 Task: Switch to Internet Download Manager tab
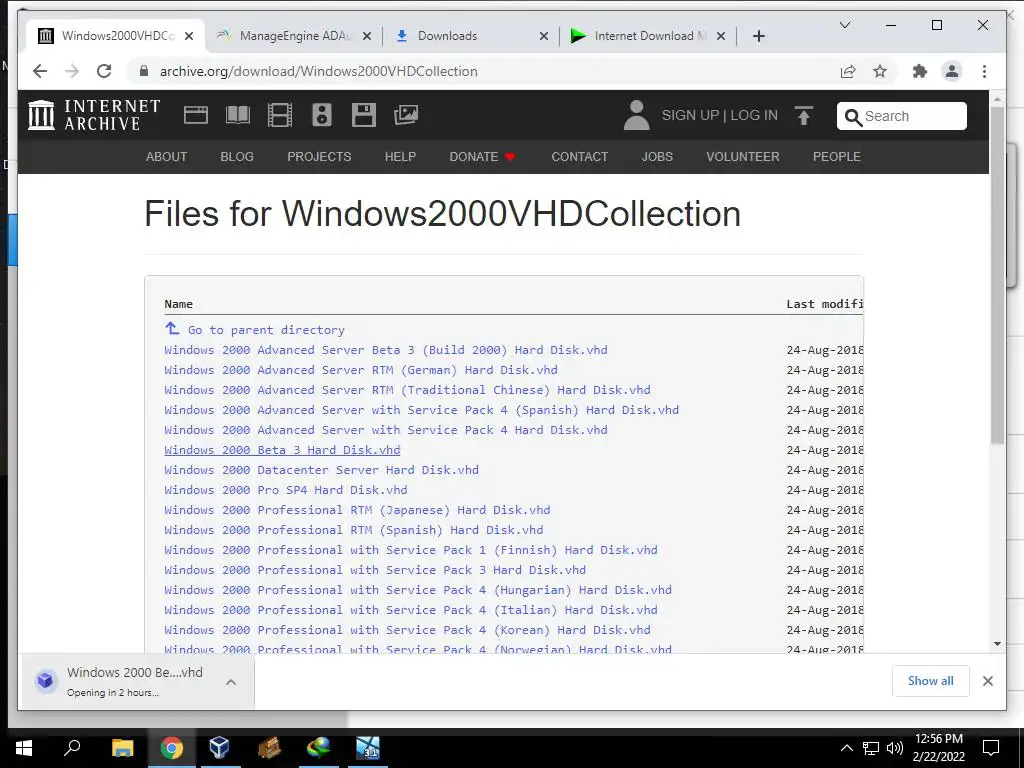(x=647, y=36)
